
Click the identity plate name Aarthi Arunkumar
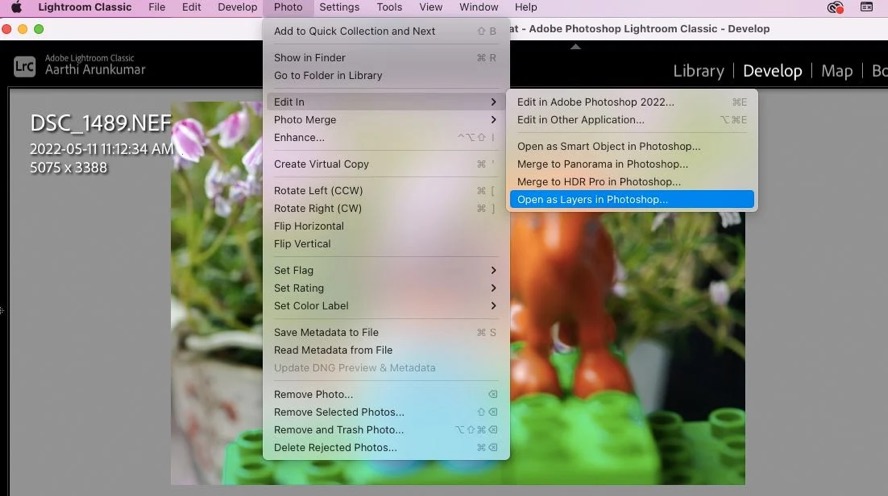pos(95,70)
